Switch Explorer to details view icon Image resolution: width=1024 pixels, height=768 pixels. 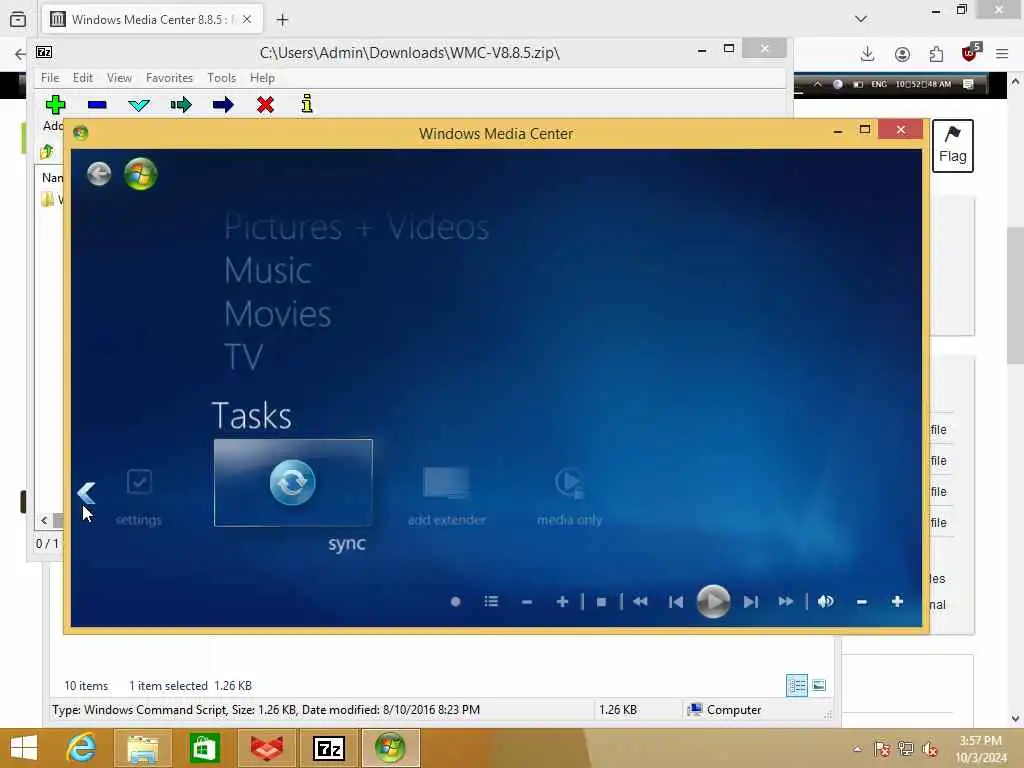coord(797,686)
